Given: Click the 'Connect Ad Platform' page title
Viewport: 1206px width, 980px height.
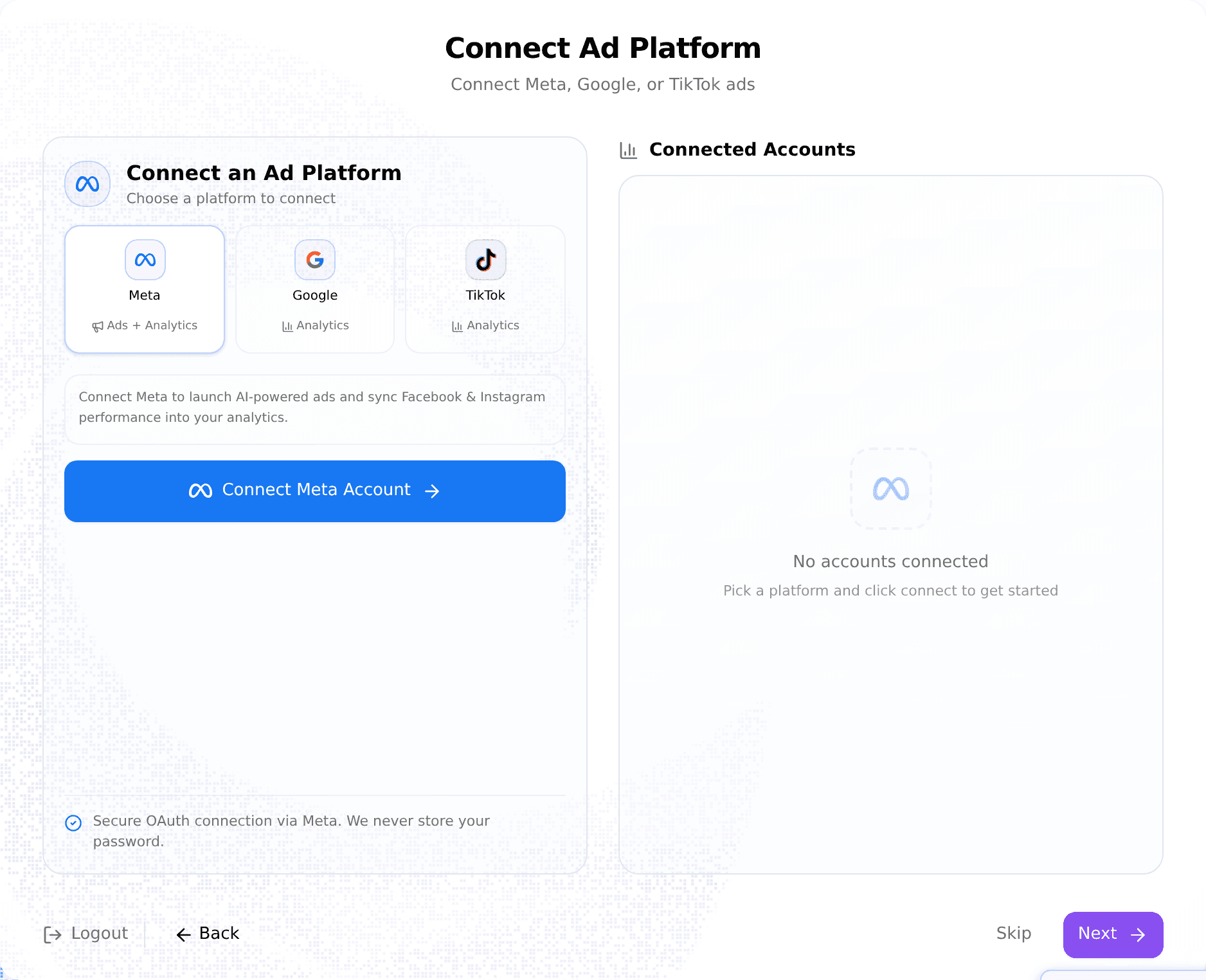Looking at the screenshot, I should [x=603, y=48].
